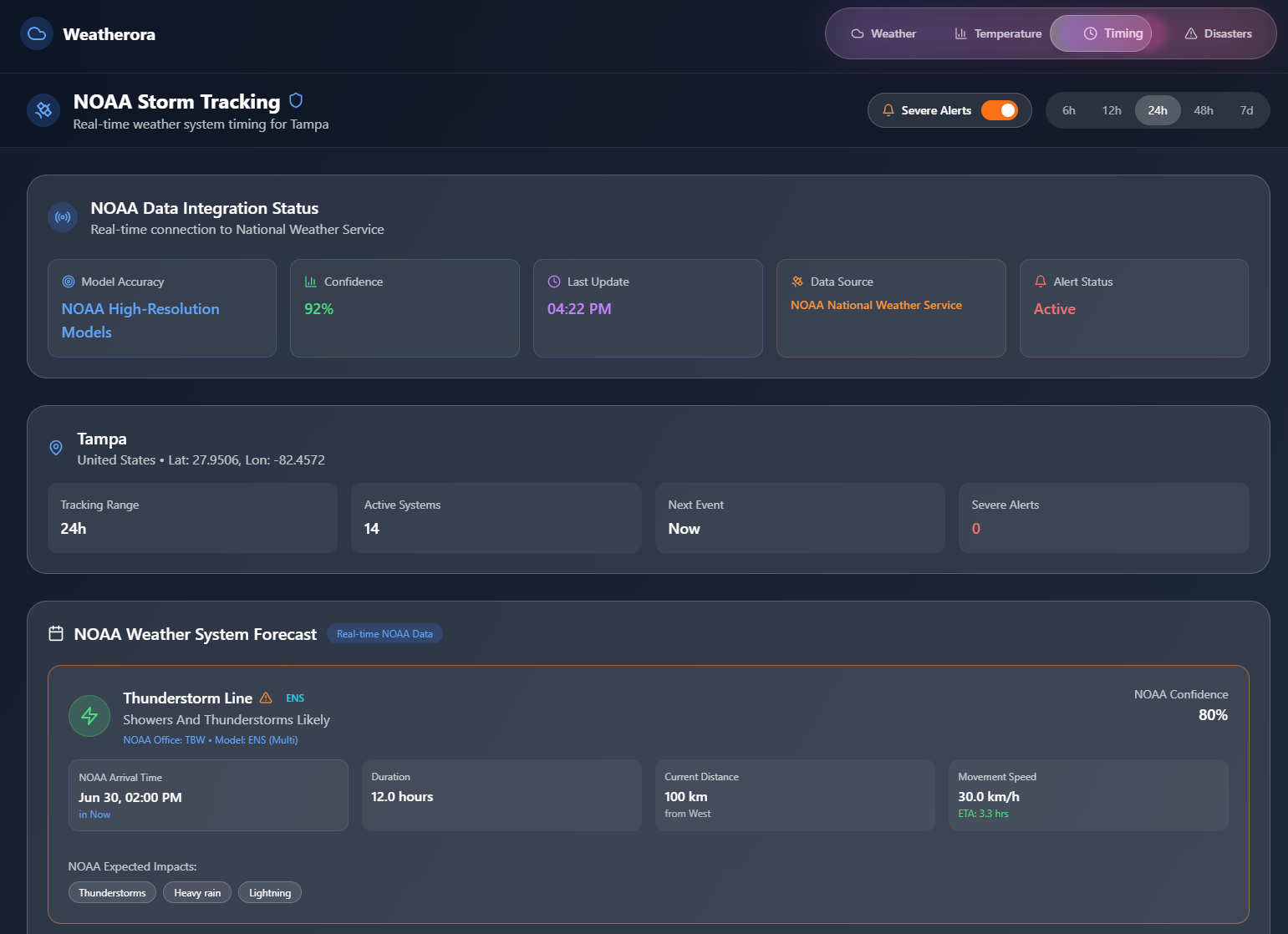Click the calendar icon by NOAA Weather System Forecast
This screenshot has height=934, width=1288.
coord(56,633)
